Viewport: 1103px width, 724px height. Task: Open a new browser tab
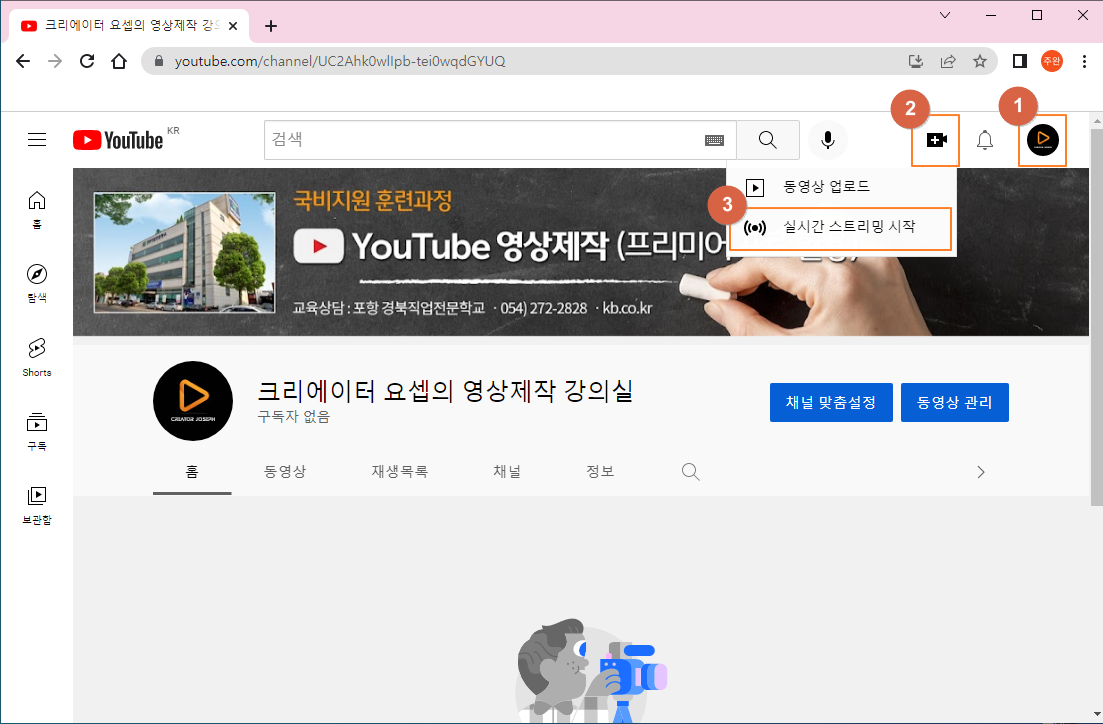[x=271, y=26]
